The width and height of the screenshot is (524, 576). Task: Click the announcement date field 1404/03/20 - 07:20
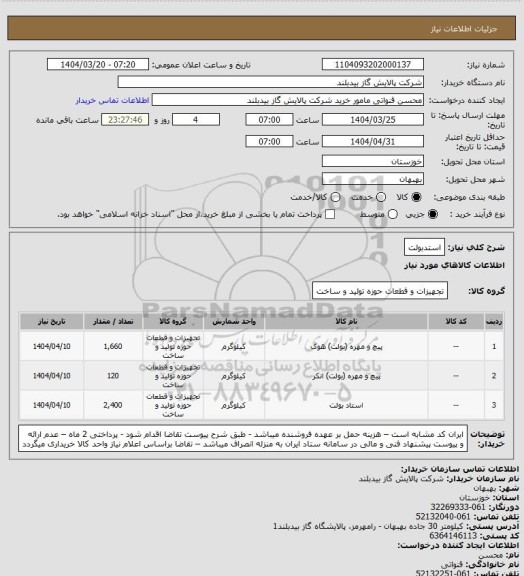(x=98, y=64)
